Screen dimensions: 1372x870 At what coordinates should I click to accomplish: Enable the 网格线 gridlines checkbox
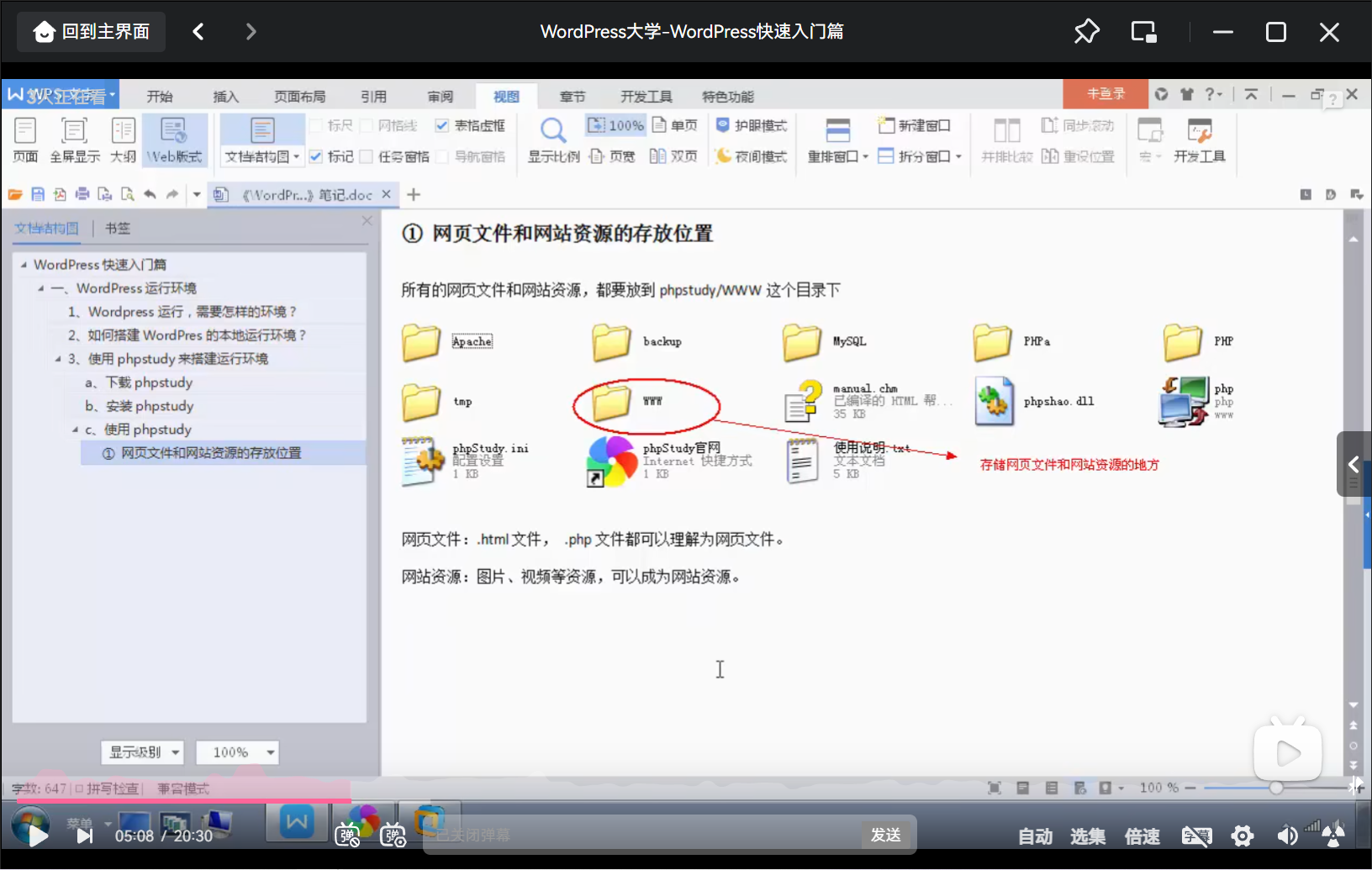click(367, 126)
